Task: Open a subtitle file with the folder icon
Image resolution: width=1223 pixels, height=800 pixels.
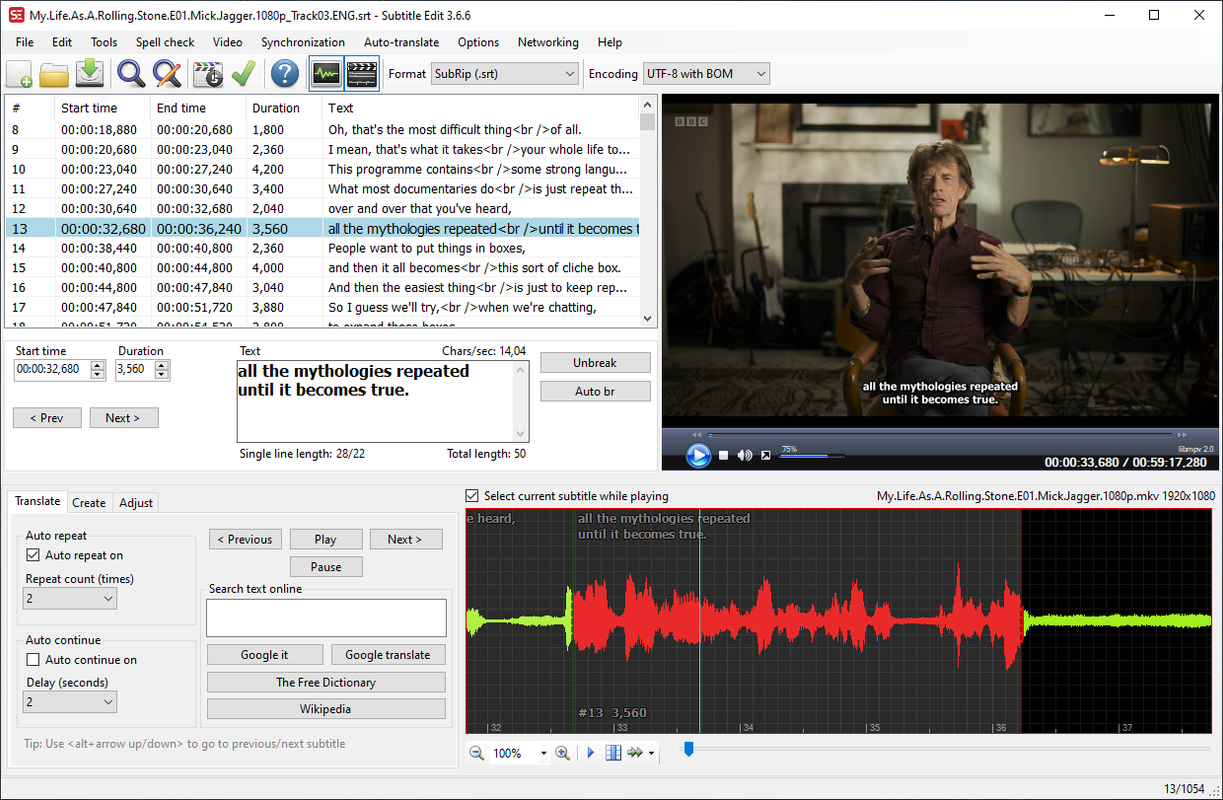Action: pyautogui.click(x=54, y=74)
